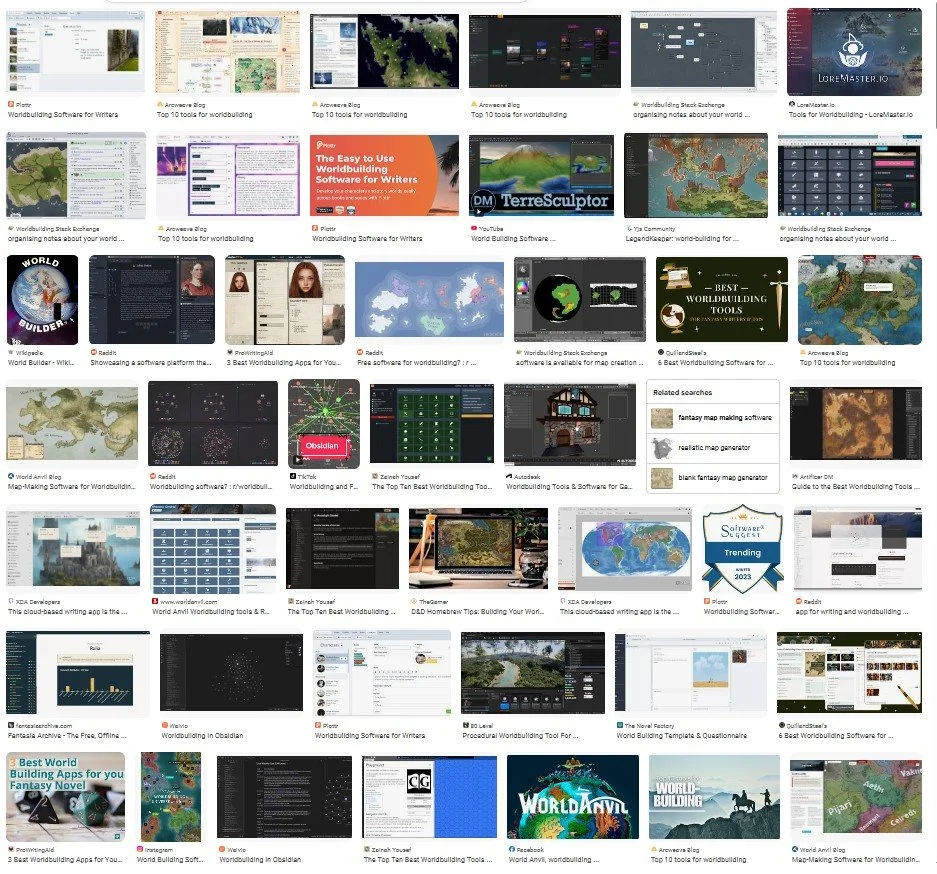The image size is (937, 874).
Task: Click inside the search bar at the top
Action: pyautogui.click(x=320, y=3)
